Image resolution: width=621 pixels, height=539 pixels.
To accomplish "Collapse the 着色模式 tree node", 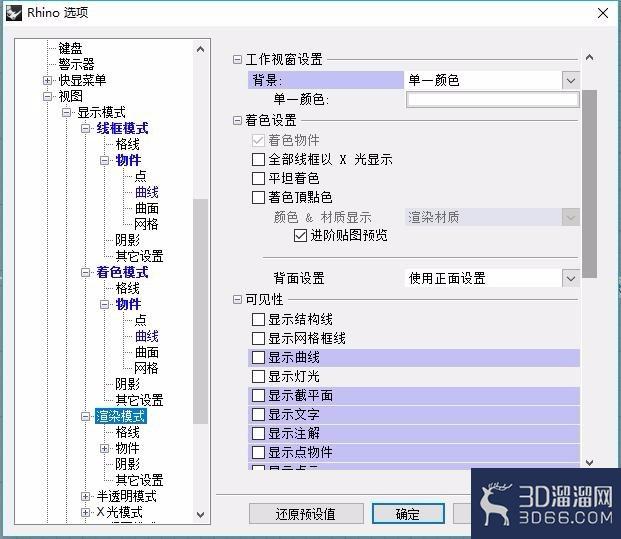I will tap(85, 272).
